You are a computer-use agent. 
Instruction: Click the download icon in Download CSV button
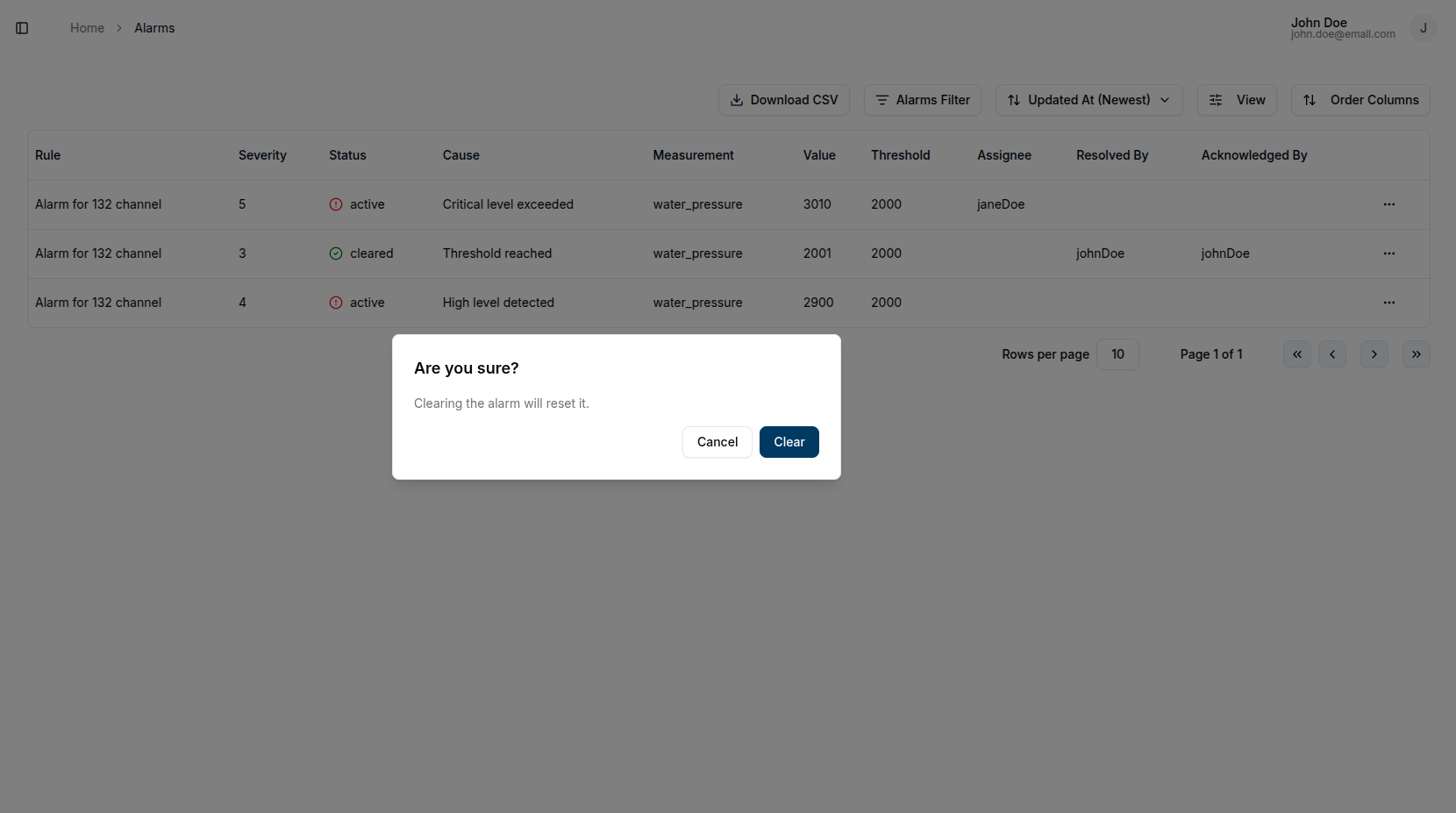pyautogui.click(x=738, y=100)
